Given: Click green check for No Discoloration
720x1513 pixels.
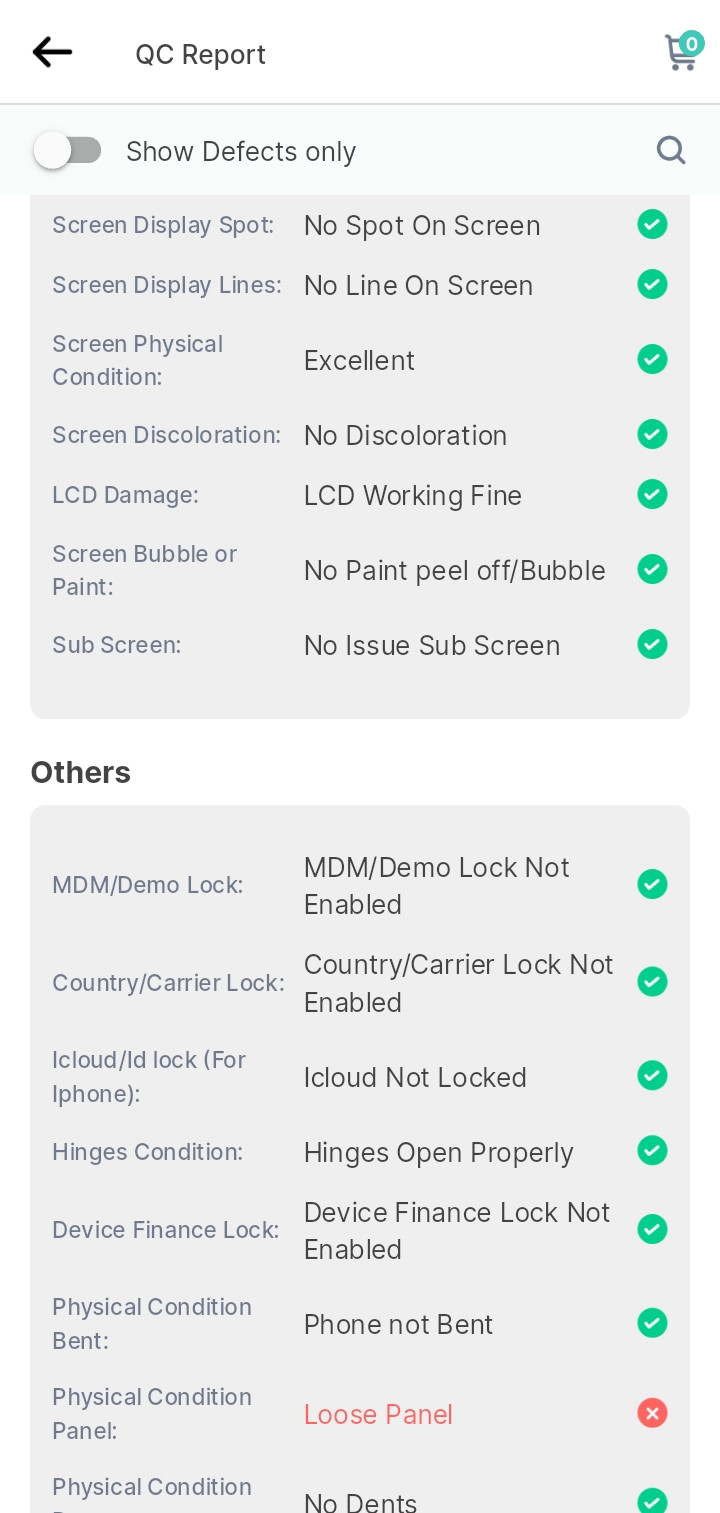Looking at the screenshot, I should click(x=652, y=434).
